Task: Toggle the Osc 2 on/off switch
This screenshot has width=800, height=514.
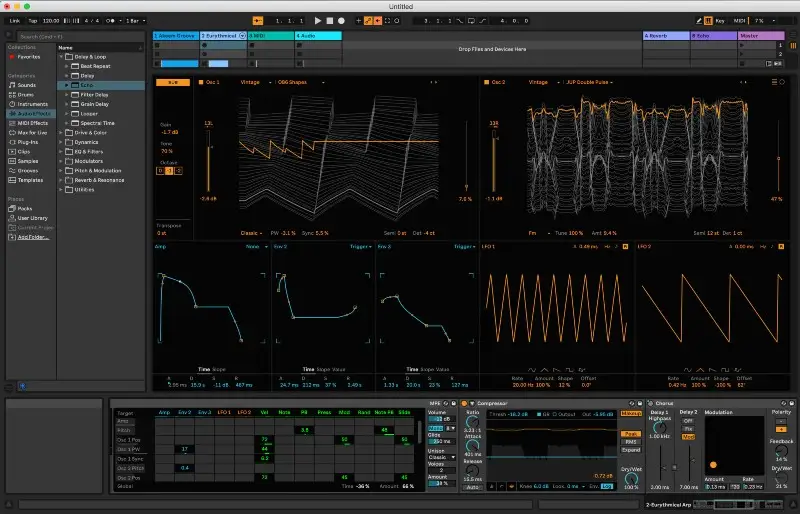Action: click(x=486, y=82)
